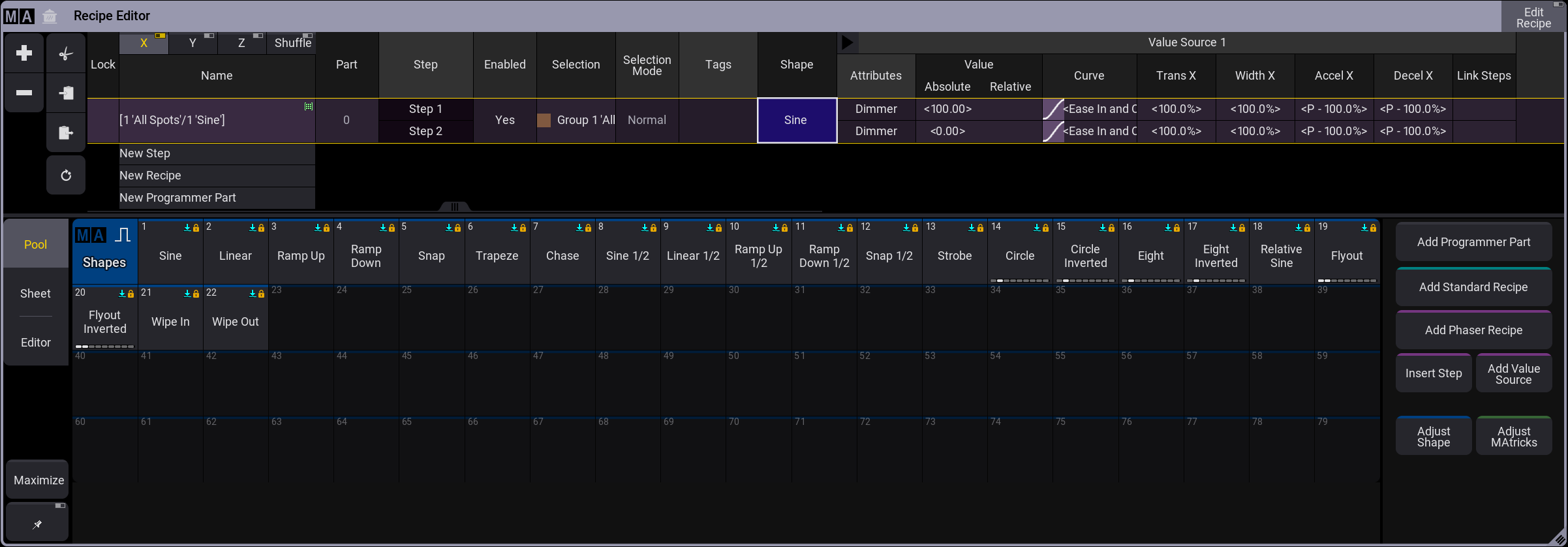Toggle the Y axis button
The image size is (1568, 547).
pos(192,43)
